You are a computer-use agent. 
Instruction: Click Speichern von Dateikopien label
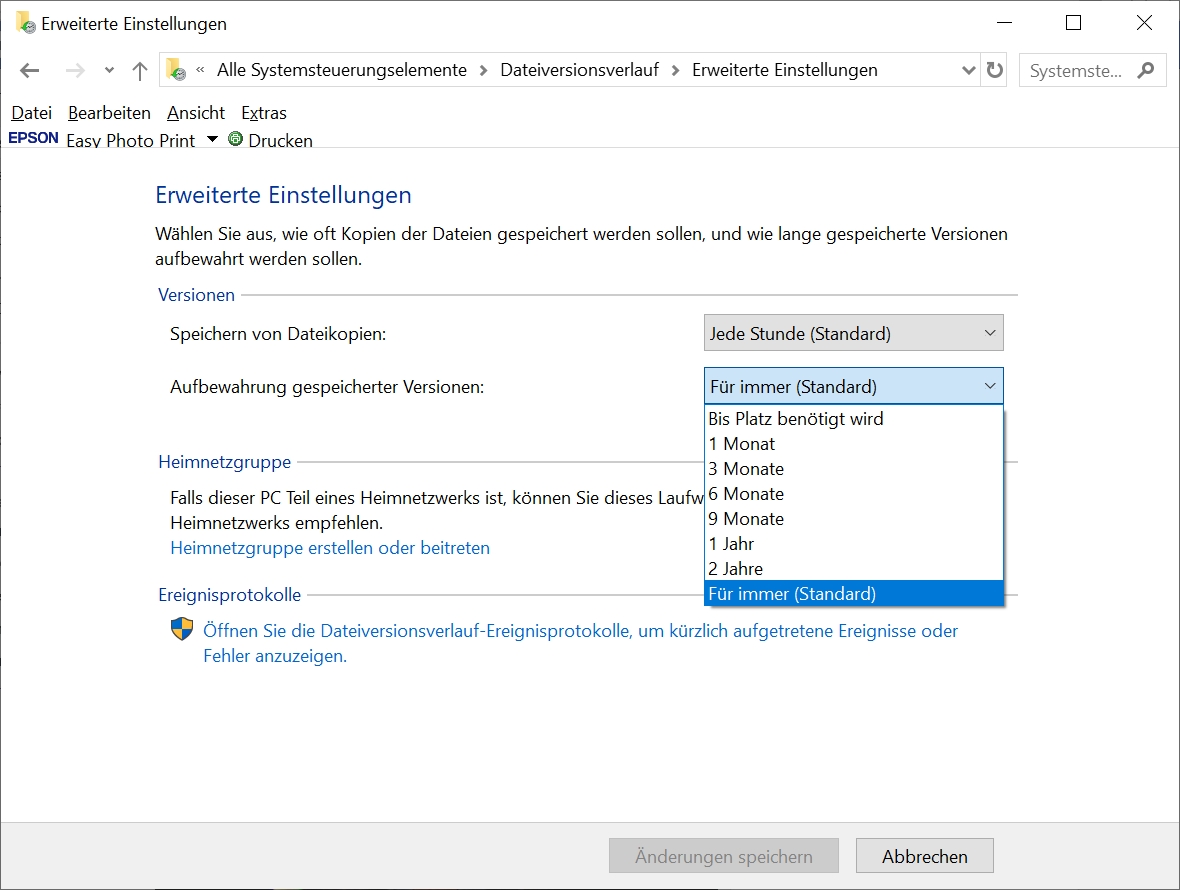(x=278, y=333)
